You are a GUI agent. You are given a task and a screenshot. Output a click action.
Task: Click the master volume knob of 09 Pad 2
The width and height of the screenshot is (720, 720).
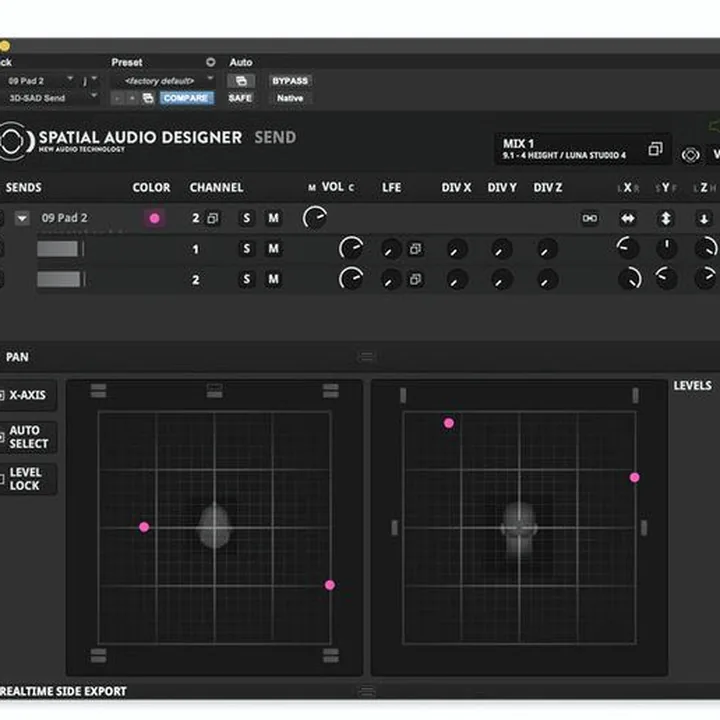point(315,217)
